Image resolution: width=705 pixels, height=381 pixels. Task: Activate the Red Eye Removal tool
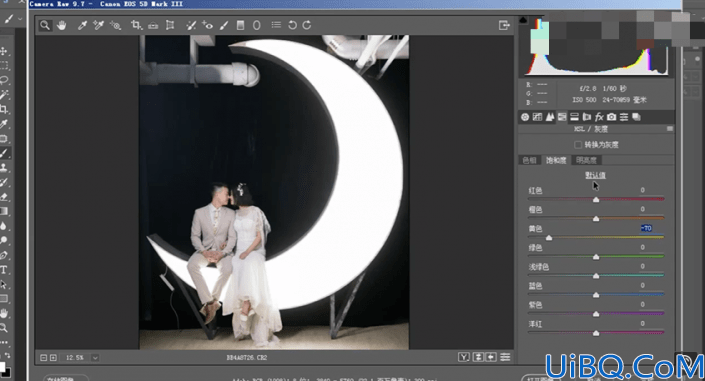(x=207, y=25)
